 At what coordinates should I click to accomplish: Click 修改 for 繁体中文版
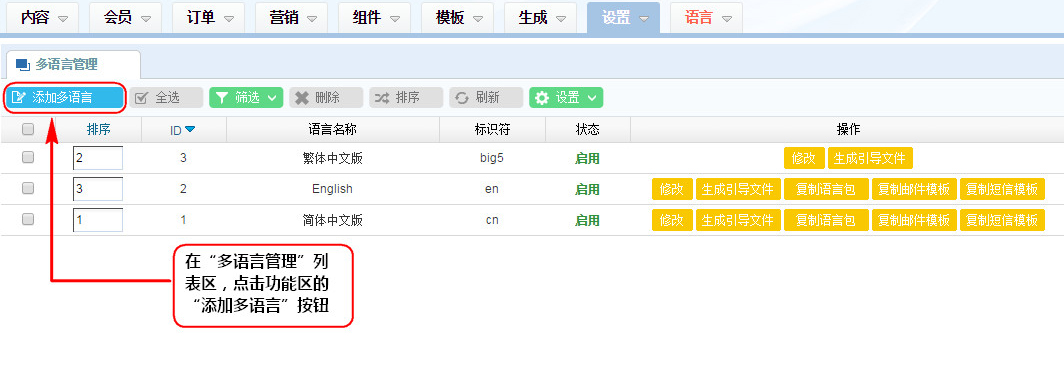(804, 158)
